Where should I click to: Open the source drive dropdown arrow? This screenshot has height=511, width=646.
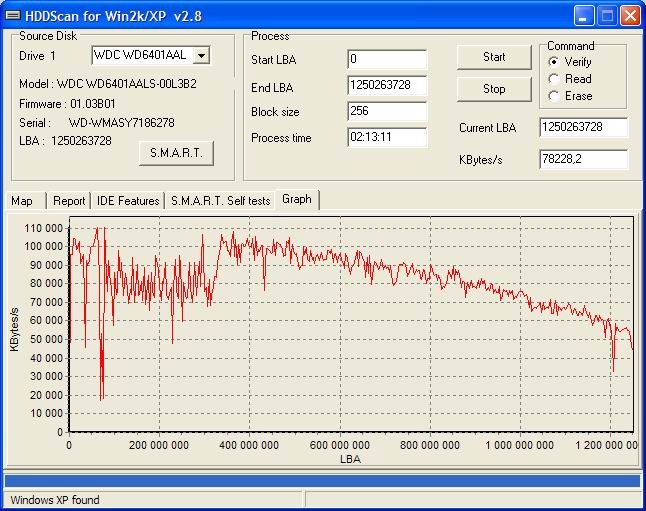(x=201, y=55)
